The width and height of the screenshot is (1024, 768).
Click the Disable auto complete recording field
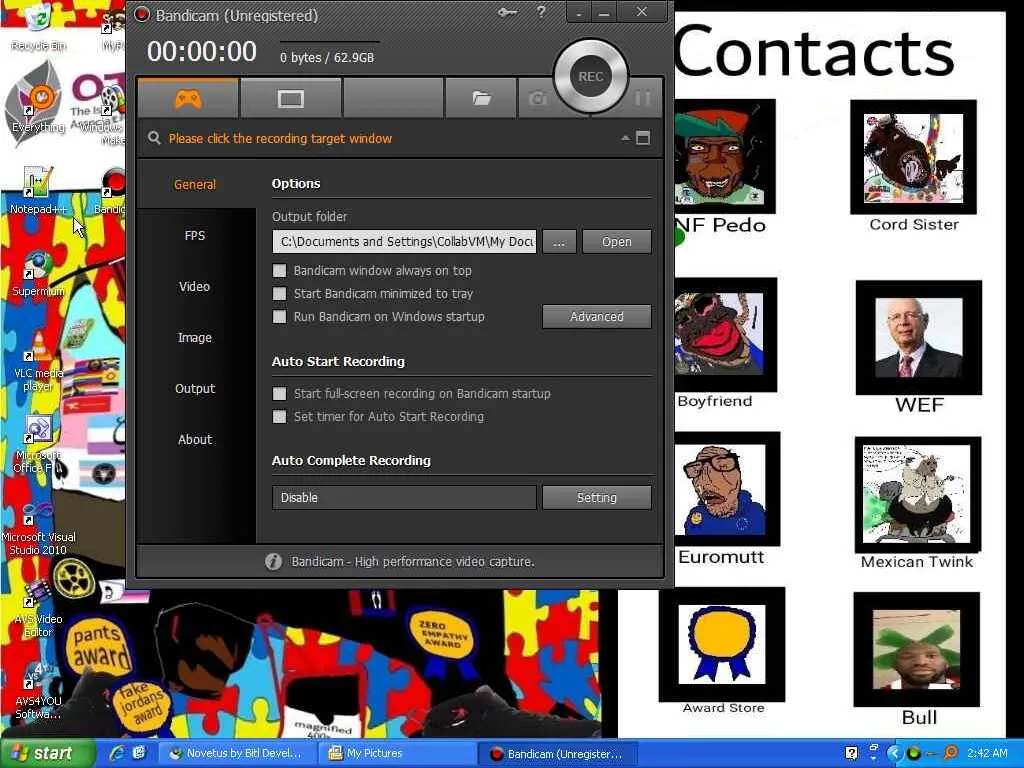coord(404,497)
